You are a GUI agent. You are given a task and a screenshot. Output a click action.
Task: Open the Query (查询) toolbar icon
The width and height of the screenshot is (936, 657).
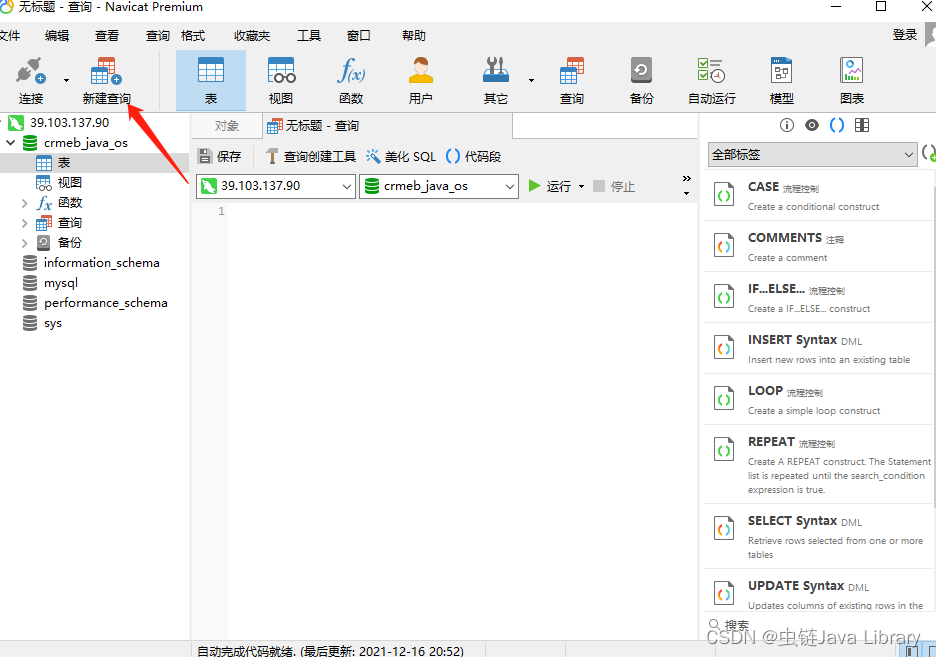[572, 80]
